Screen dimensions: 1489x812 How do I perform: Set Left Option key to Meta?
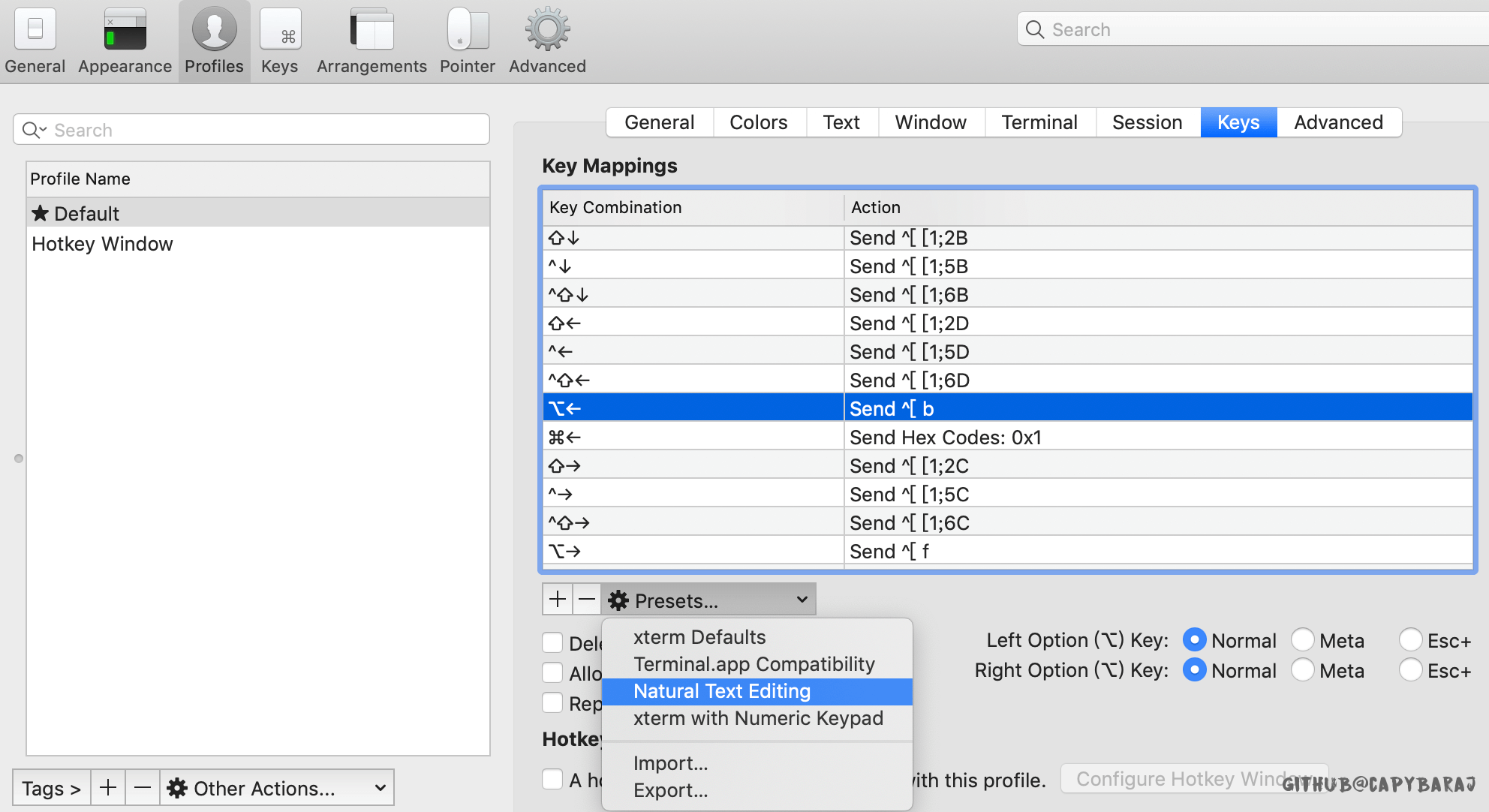[x=1303, y=640]
